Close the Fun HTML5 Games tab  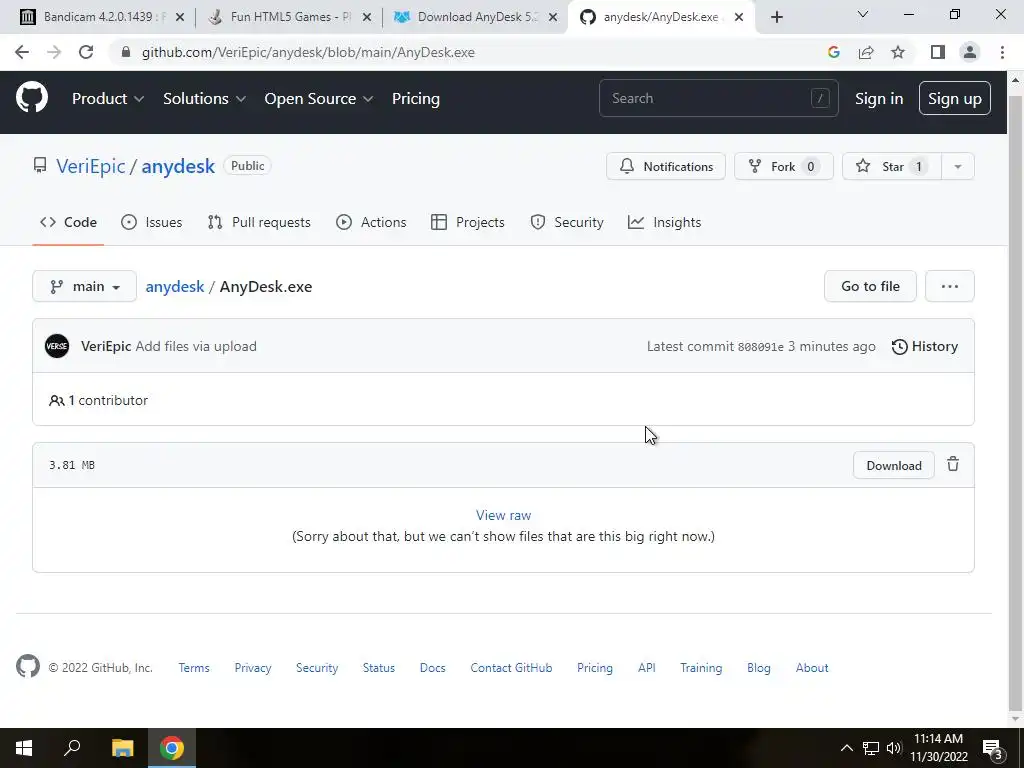point(367,17)
